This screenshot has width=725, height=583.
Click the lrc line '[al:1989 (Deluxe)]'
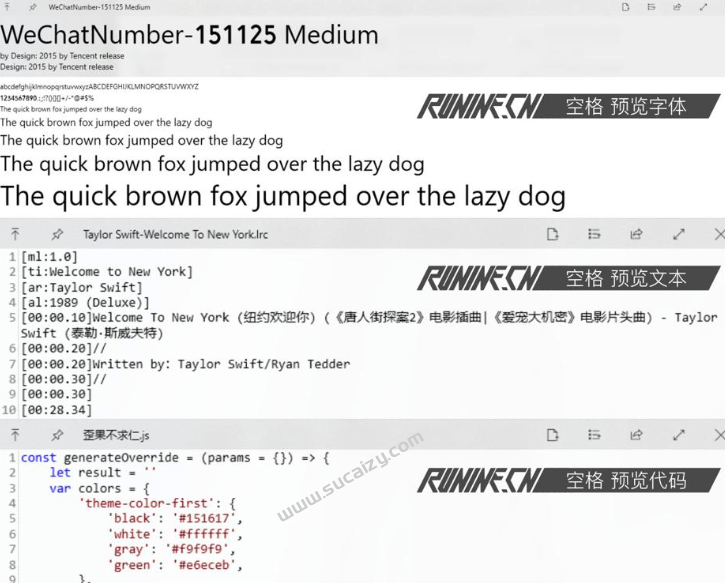click(85, 303)
